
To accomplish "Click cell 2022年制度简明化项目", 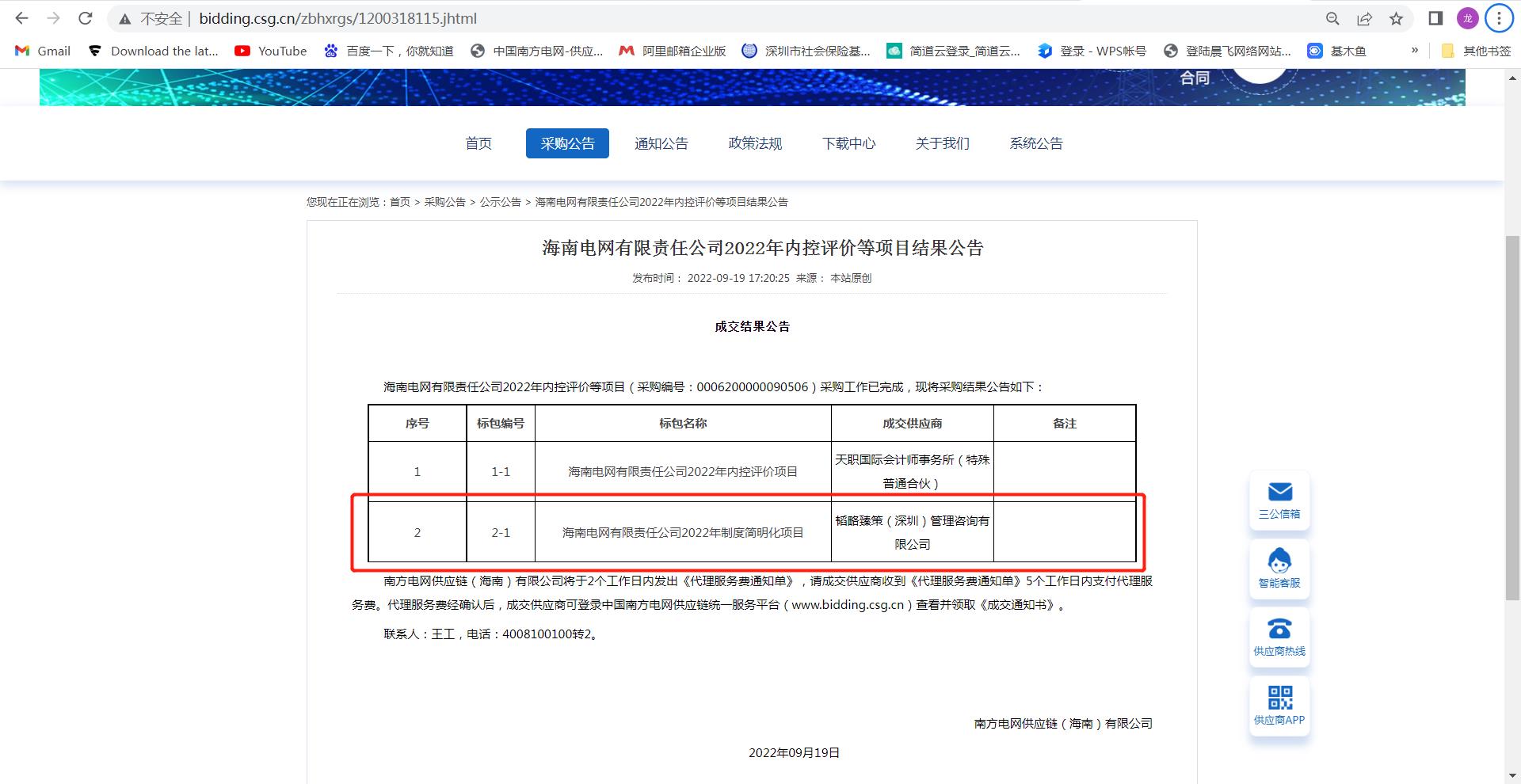I will tap(683, 532).
